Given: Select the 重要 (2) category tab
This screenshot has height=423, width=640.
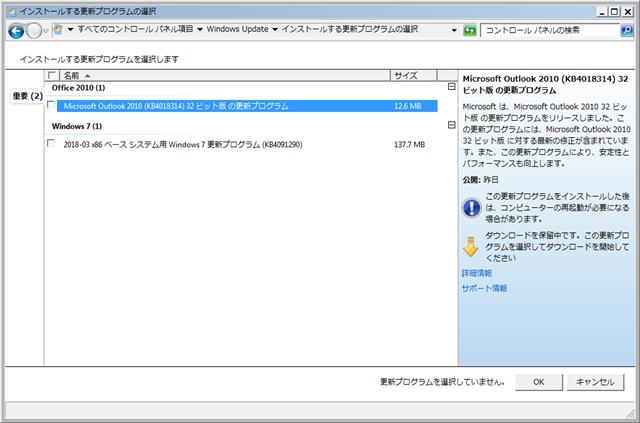Looking at the screenshot, I should click(x=27, y=96).
